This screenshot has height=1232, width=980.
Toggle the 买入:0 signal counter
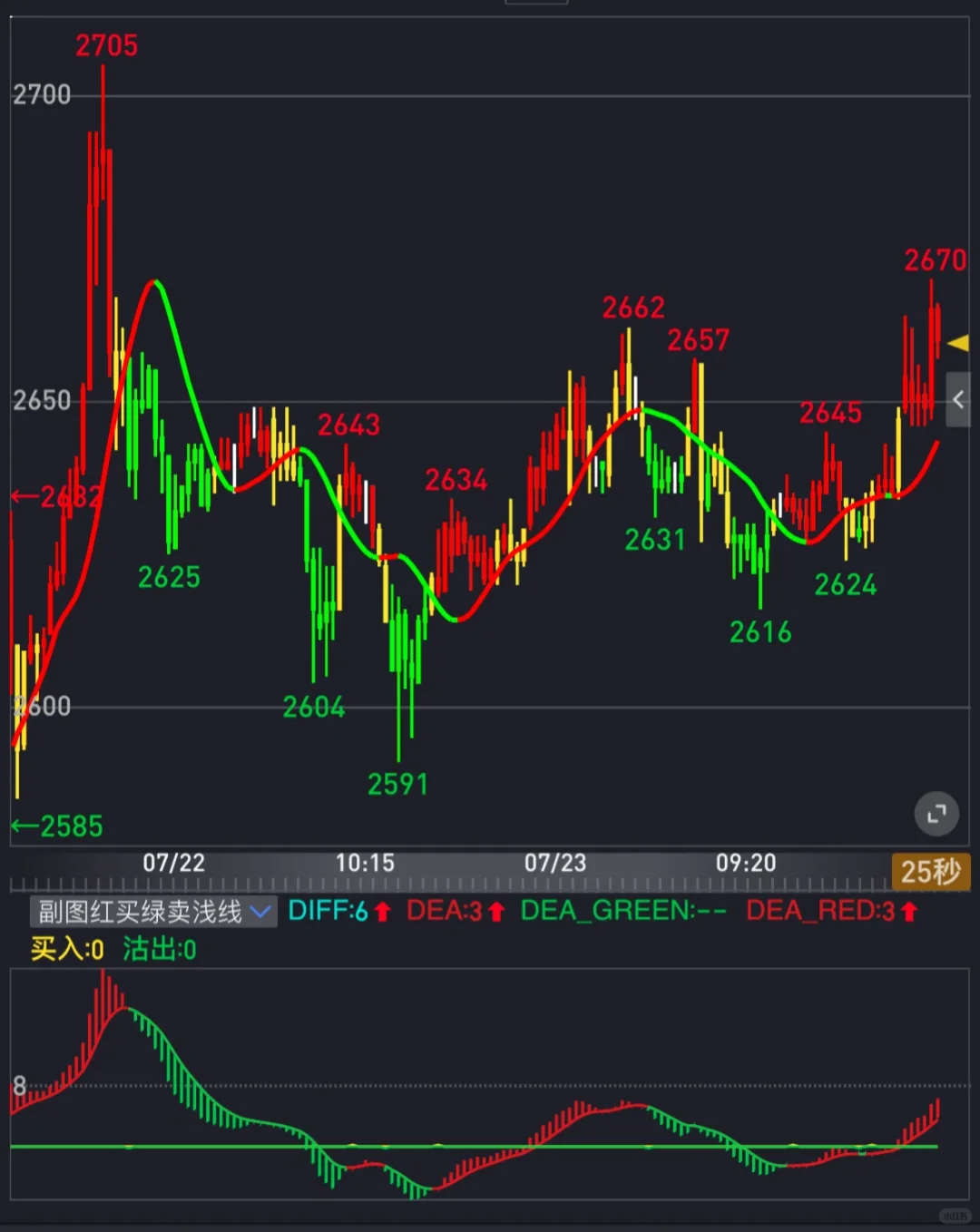tap(64, 950)
